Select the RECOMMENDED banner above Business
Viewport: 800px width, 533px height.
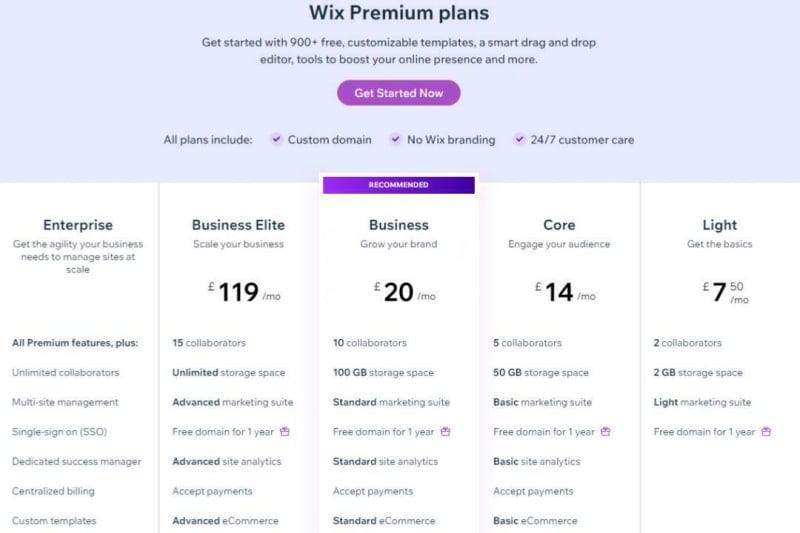[398, 185]
